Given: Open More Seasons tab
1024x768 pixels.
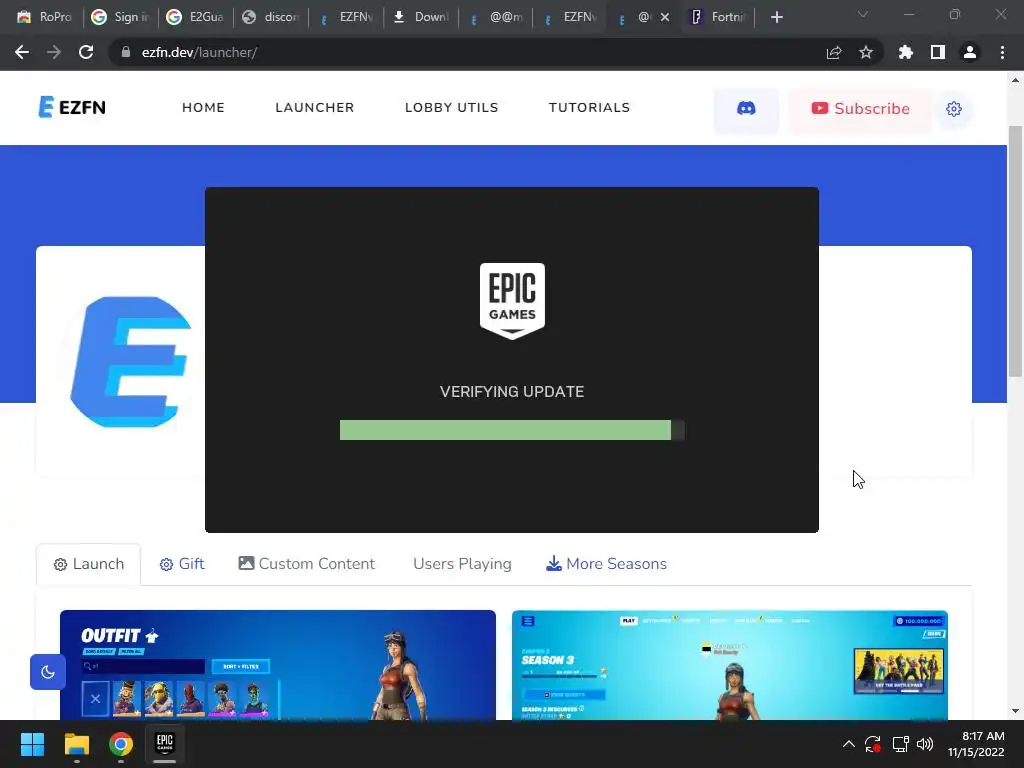Looking at the screenshot, I should coord(606,564).
